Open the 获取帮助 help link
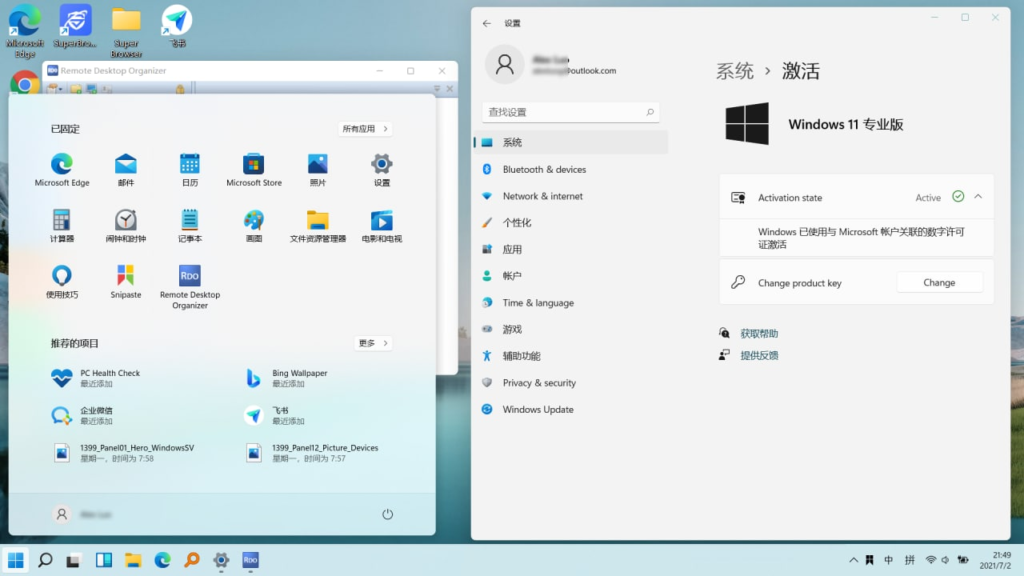The height and width of the screenshot is (576, 1024). coord(759,333)
